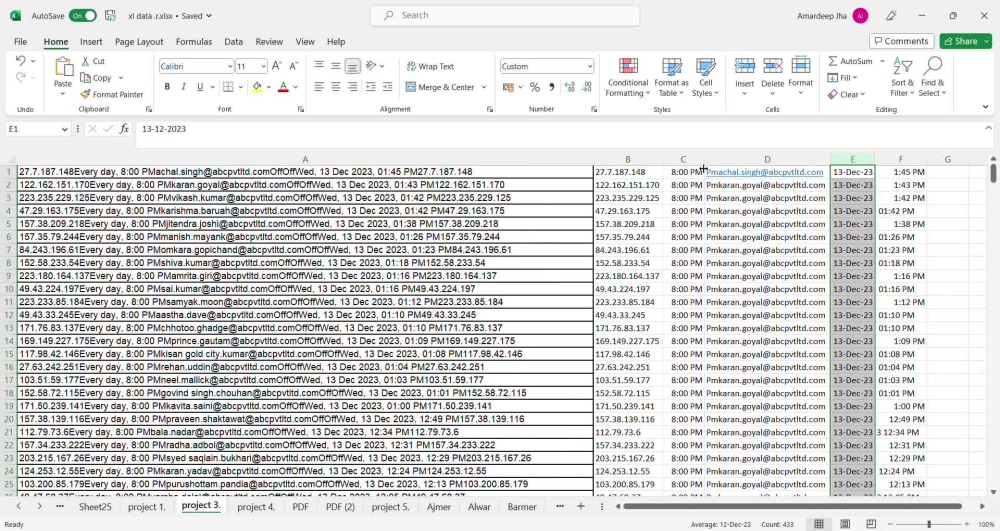This screenshot has width=1000, height=531.
Task: Click Merge & Center
Action: tap(440, 87)
